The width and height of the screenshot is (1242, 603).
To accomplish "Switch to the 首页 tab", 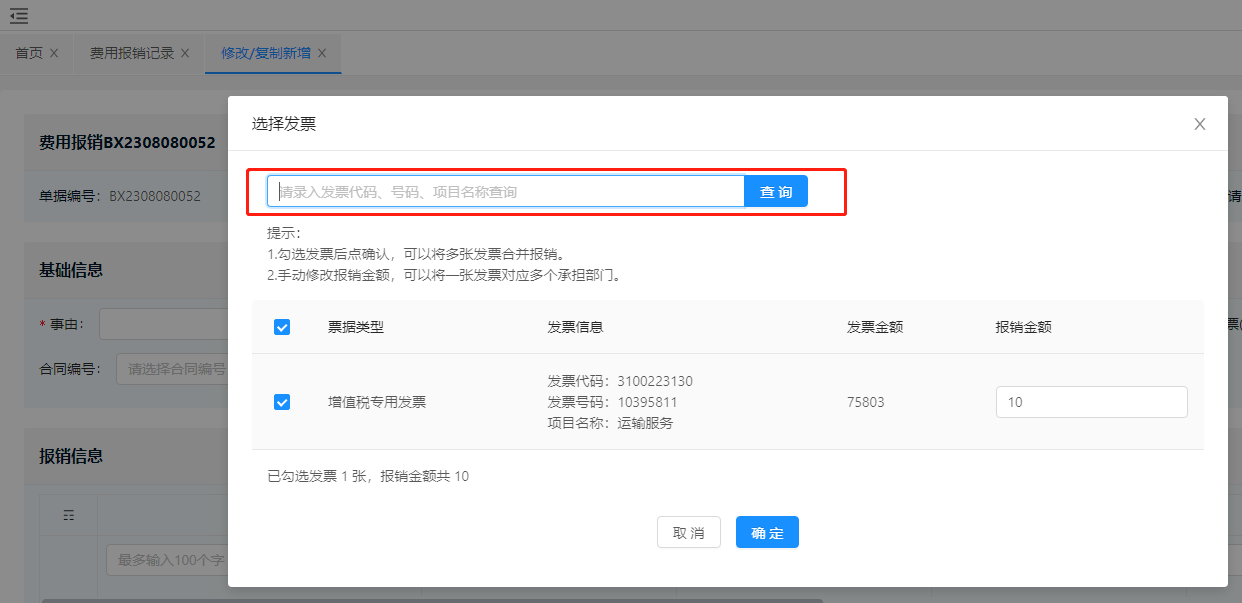I will click(29, 53).
